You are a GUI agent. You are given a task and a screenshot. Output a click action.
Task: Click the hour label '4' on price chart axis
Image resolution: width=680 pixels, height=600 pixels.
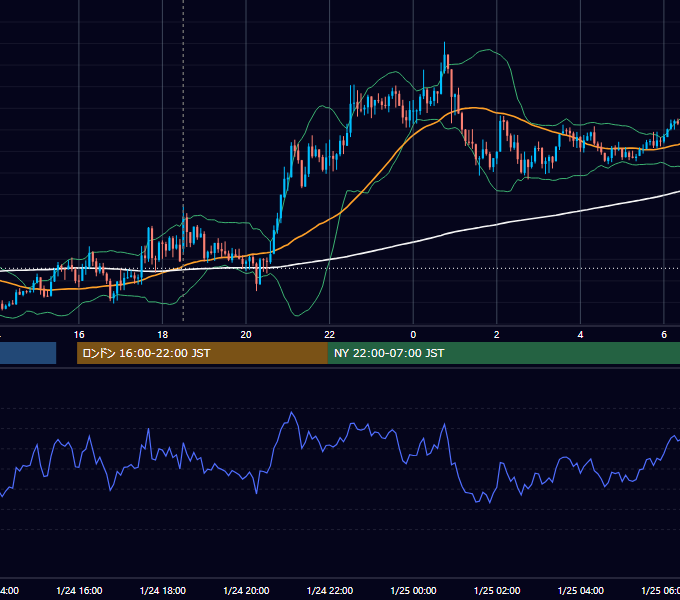point(580,335)
